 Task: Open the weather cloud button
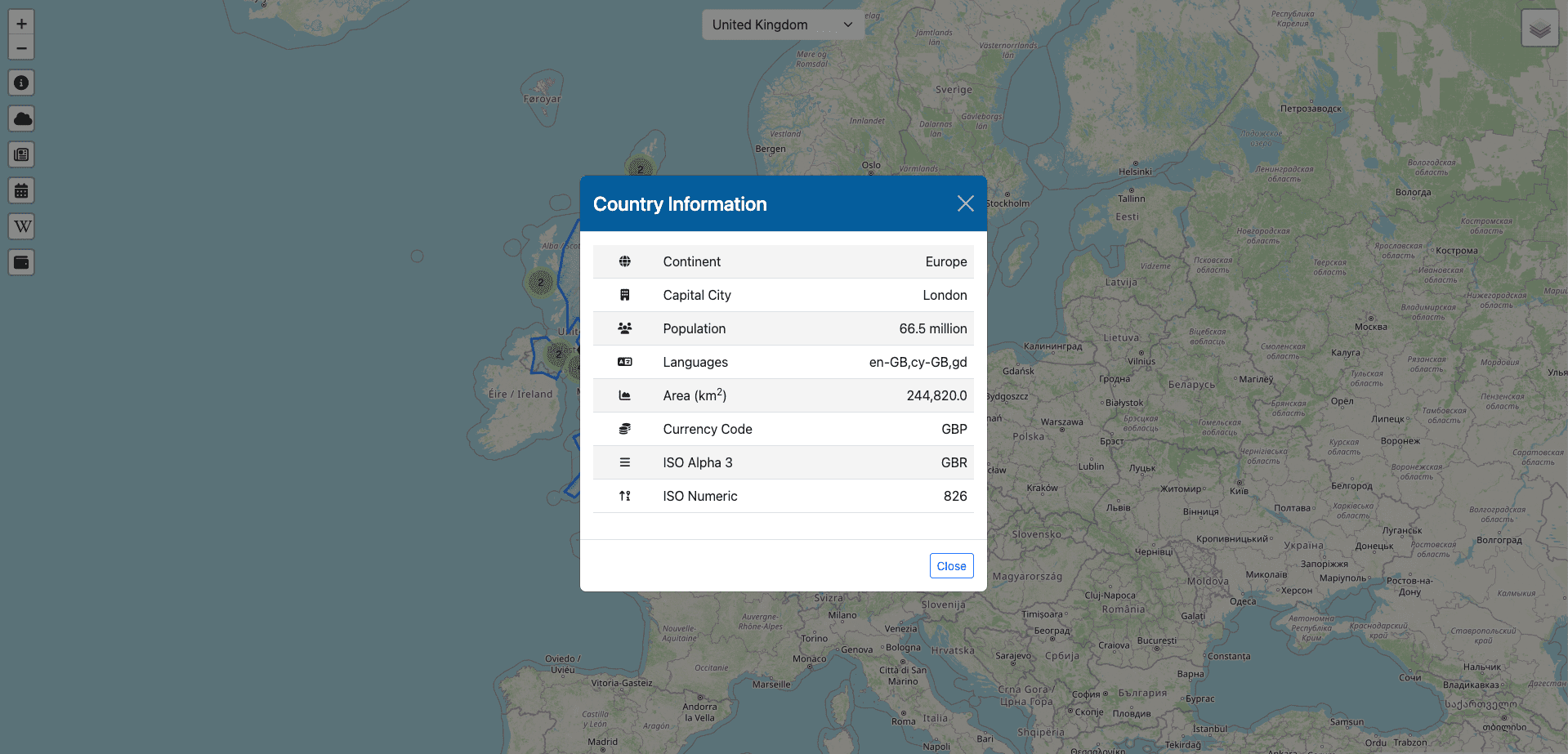pos(21,118)
